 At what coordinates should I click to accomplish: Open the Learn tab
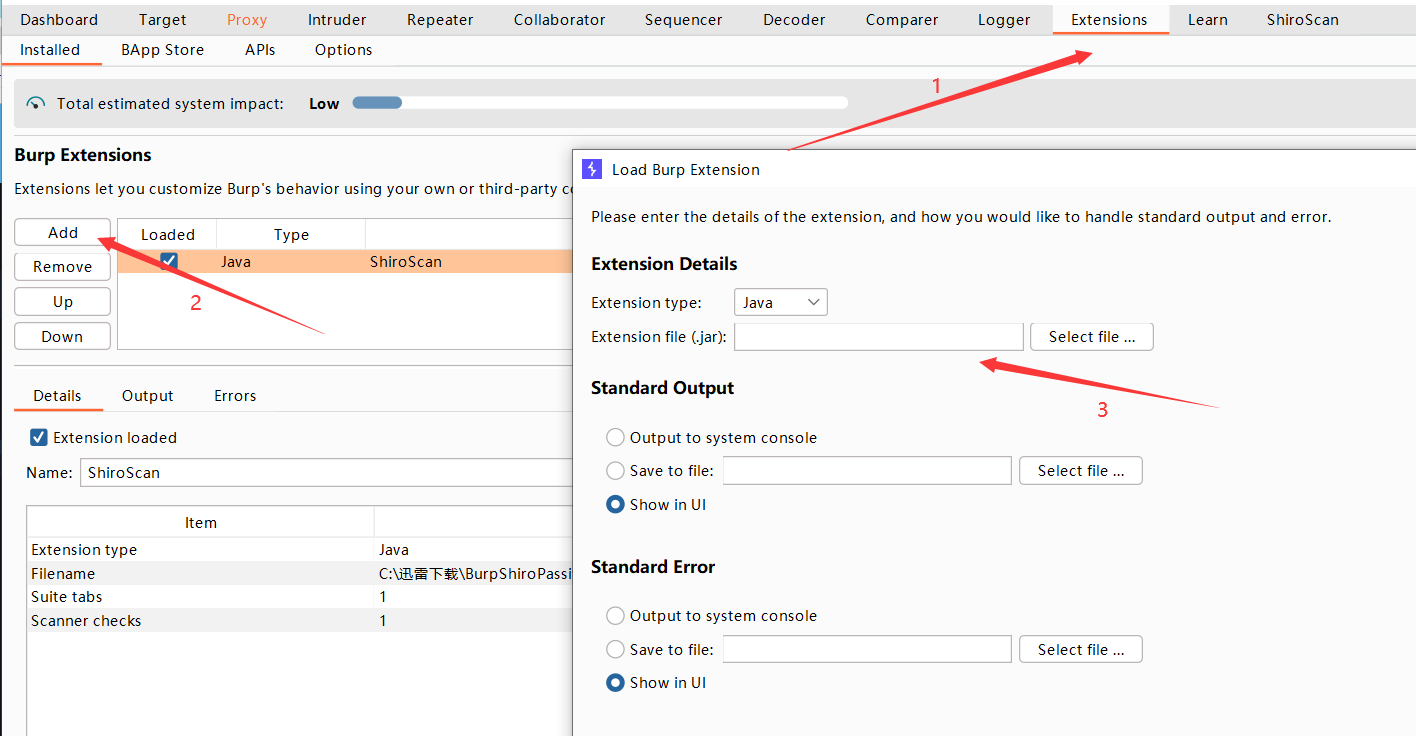coord(1207,19)
